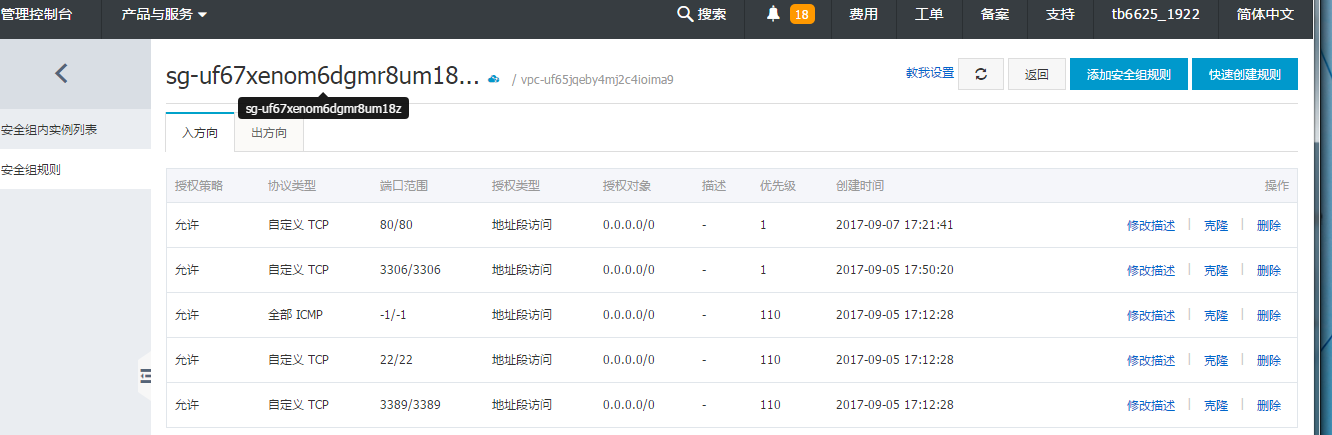Click the 授权策略 column header
Image resolution: width=1332 pixels, height=435 pixels.
(x=199, y=186)
